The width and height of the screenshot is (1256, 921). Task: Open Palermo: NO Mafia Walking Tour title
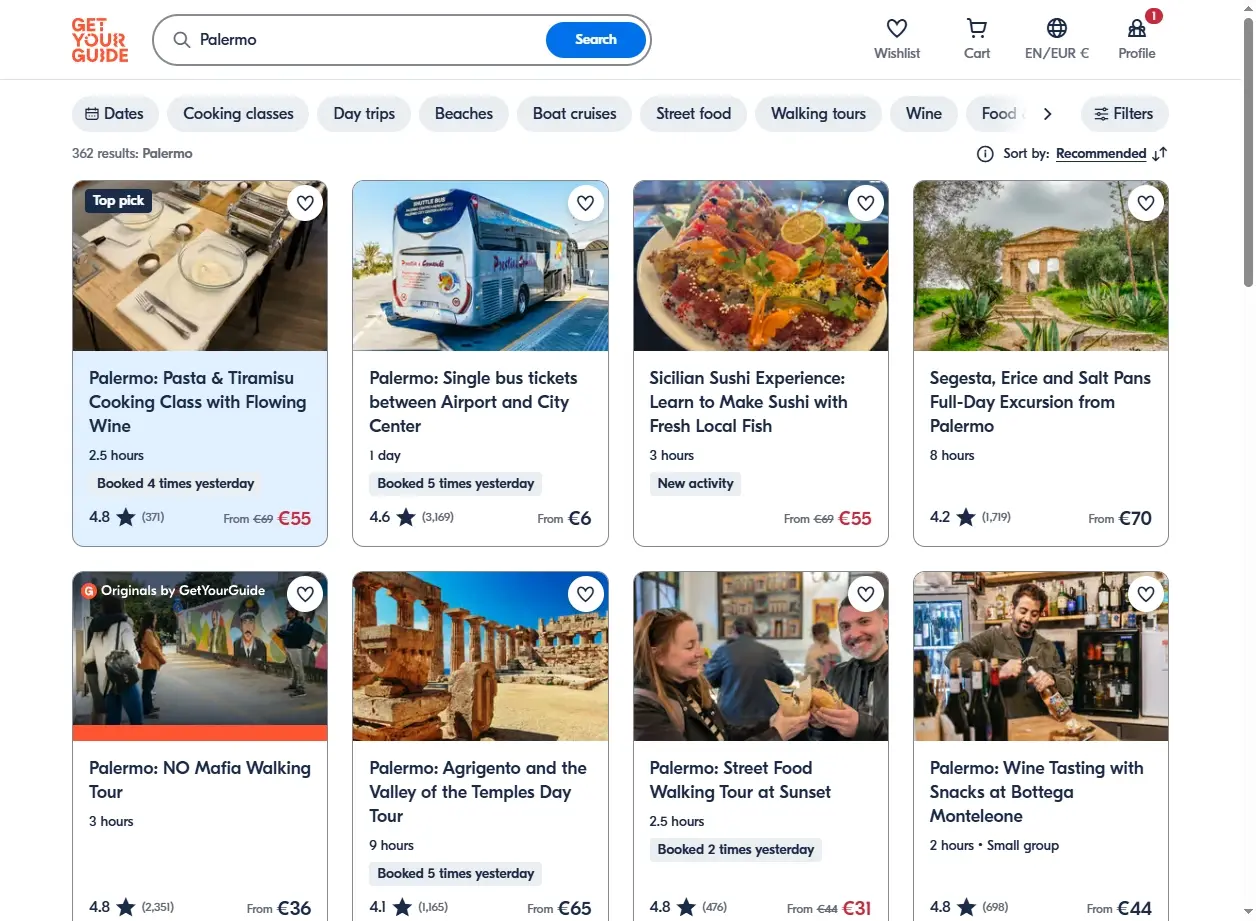(200, 780)
